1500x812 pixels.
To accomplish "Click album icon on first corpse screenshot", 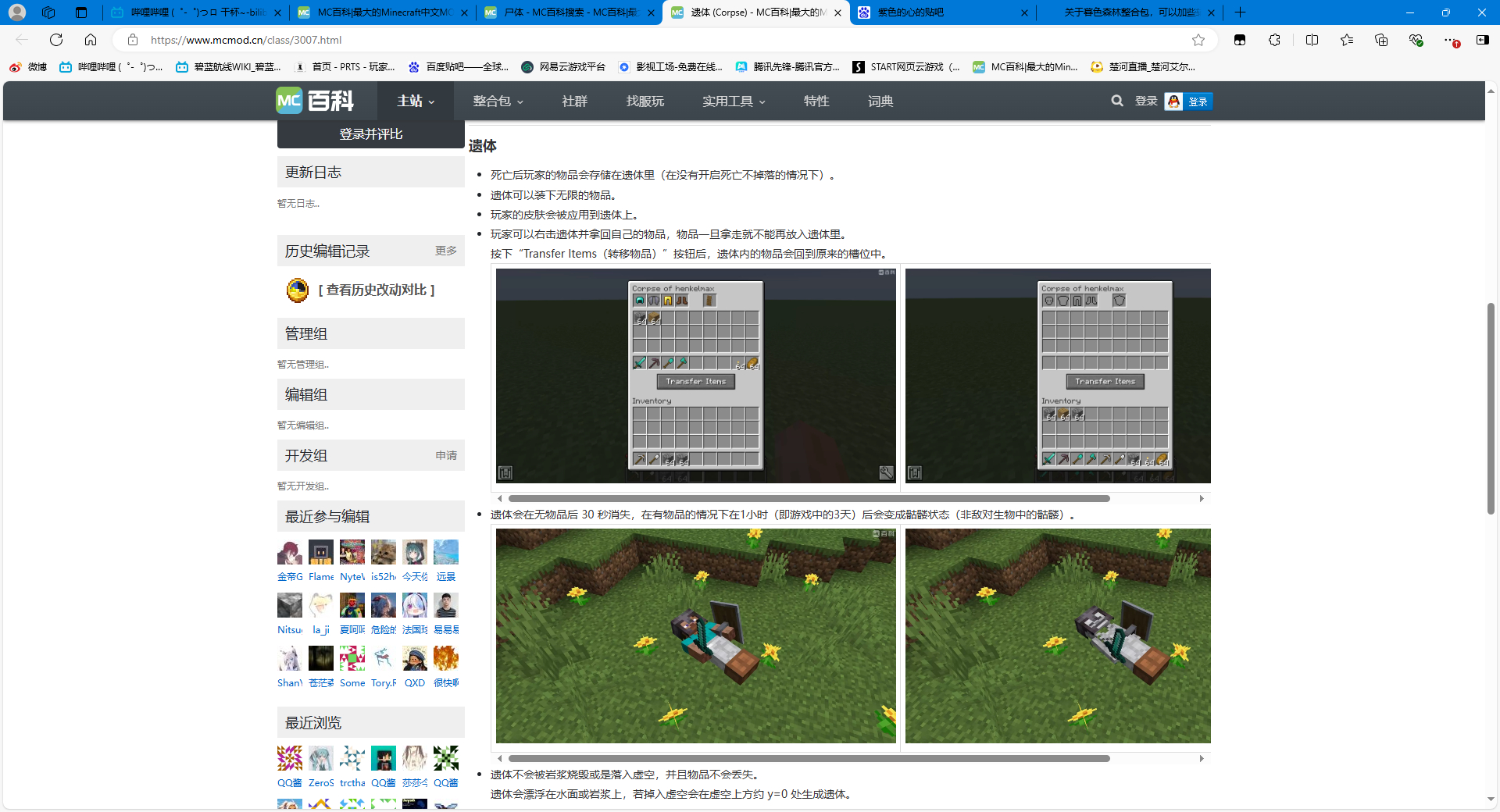I will tap(505, 472).
